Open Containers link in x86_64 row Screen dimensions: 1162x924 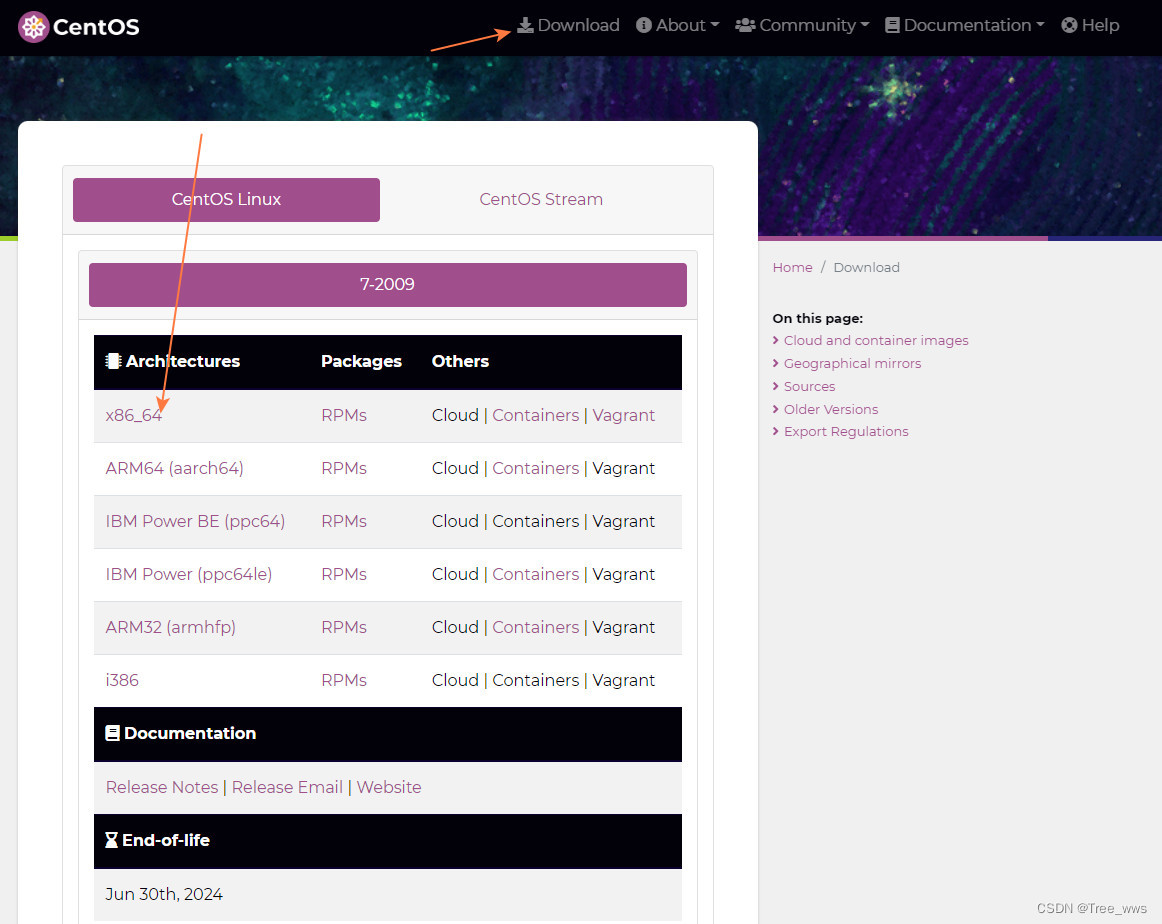click(x=536, y=415)
